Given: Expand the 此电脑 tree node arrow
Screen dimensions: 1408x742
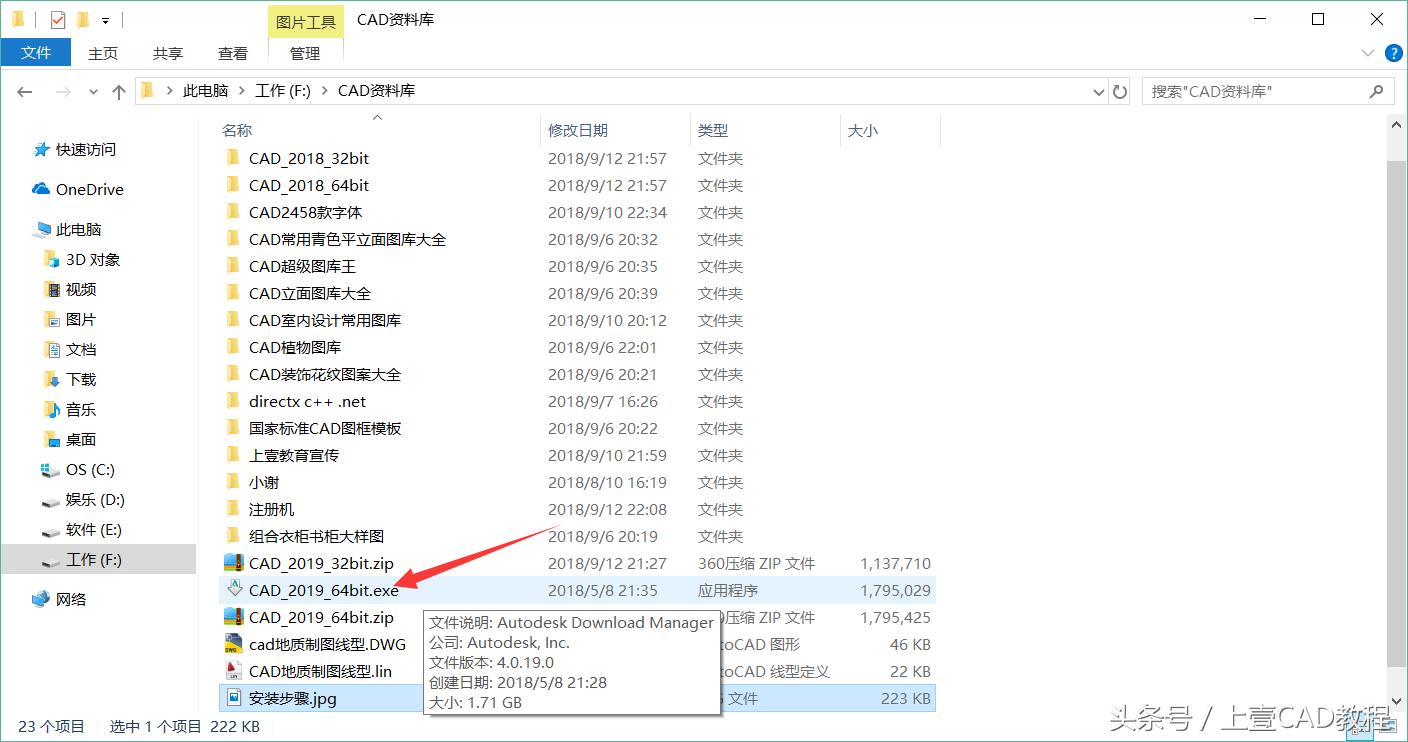Looking at the screenshot, I should point(24,228).
